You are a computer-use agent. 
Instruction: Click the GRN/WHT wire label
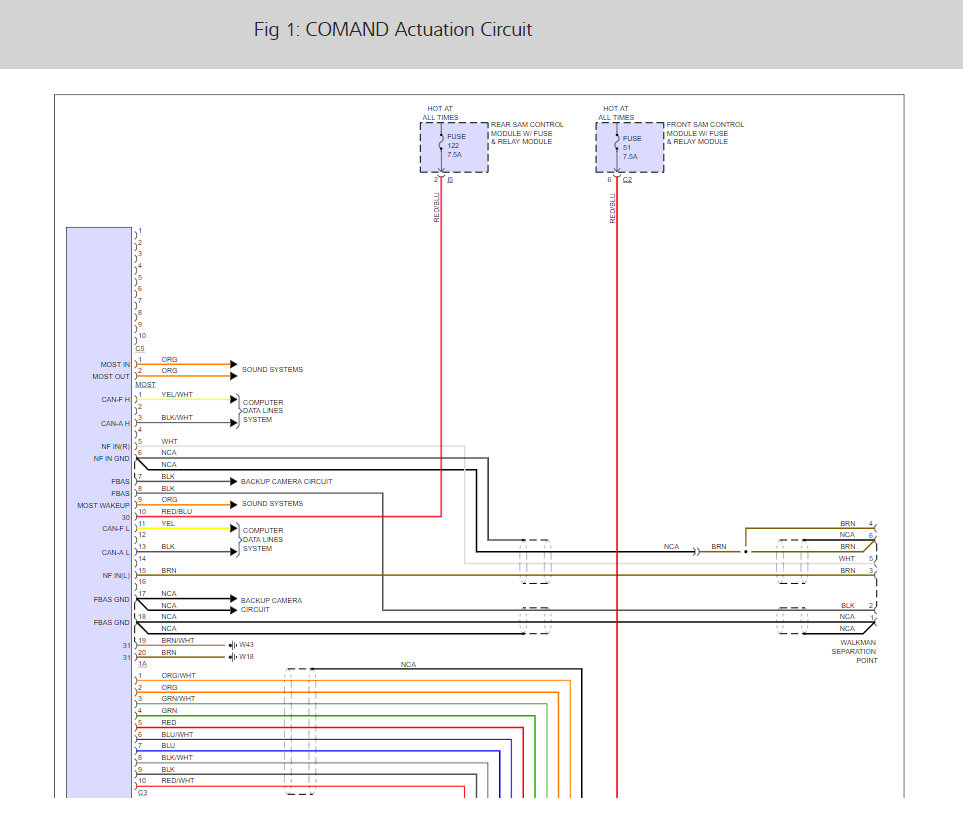point(178,699)
